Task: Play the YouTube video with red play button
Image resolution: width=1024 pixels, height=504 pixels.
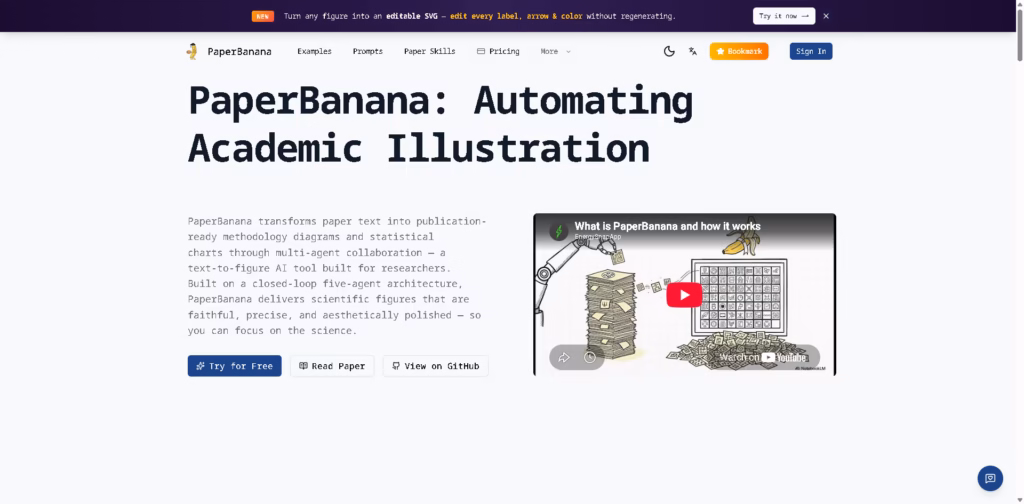Action: tap(684, 295)
